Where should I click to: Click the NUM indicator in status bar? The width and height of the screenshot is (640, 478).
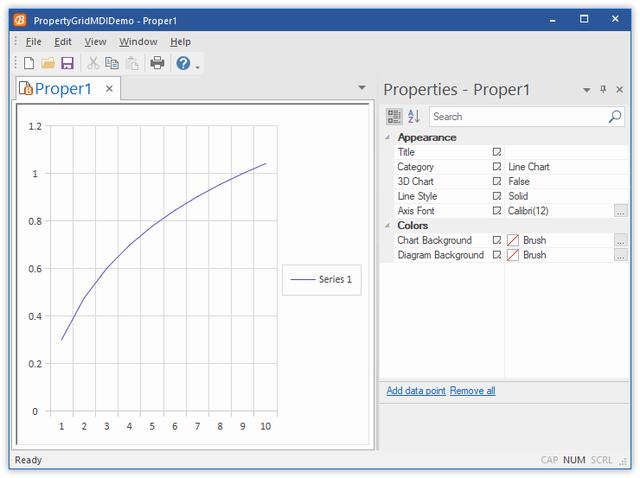(574, 460)
